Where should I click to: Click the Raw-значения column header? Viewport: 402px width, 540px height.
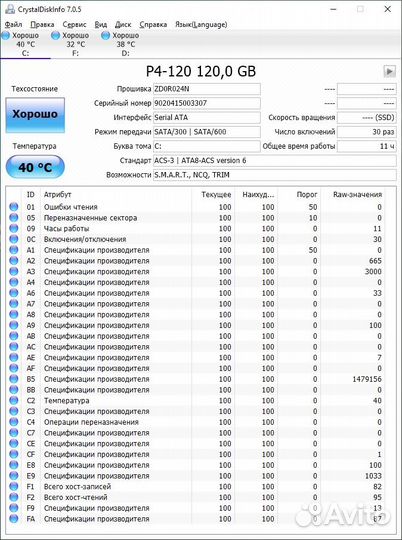coord(354,195)
